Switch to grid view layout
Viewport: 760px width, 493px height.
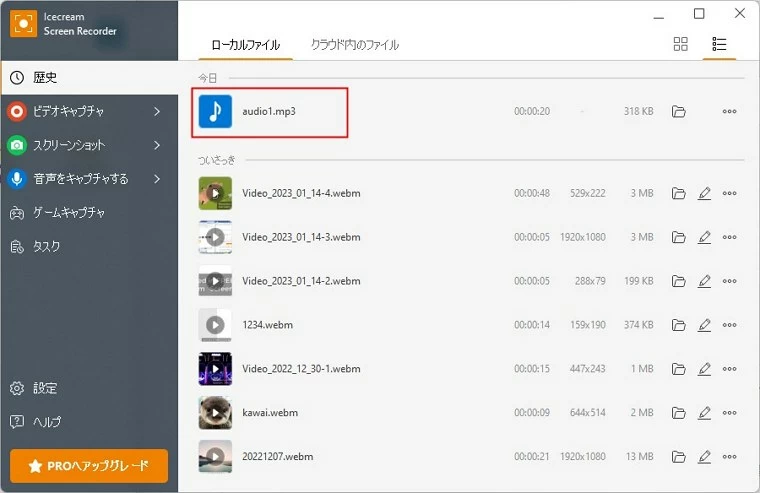click(x=681, y=44)
